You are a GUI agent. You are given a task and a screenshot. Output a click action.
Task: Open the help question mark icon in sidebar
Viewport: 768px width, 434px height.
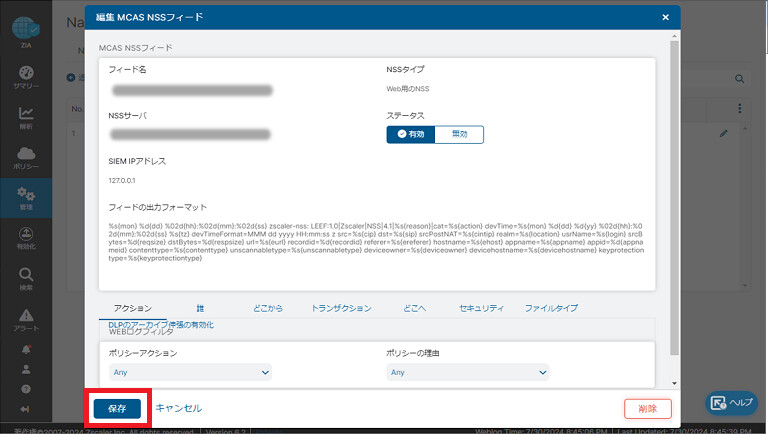(26, 389)
